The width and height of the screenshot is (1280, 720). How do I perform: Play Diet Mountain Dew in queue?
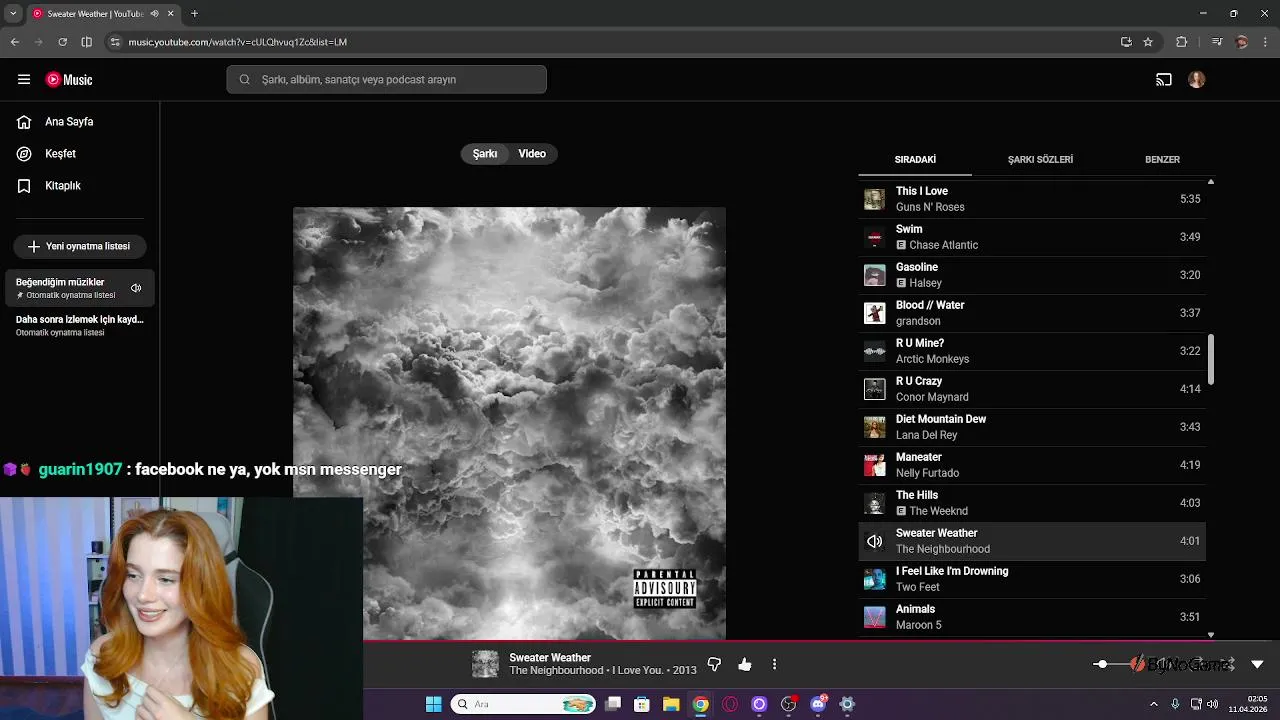(x=1032, y=427)
